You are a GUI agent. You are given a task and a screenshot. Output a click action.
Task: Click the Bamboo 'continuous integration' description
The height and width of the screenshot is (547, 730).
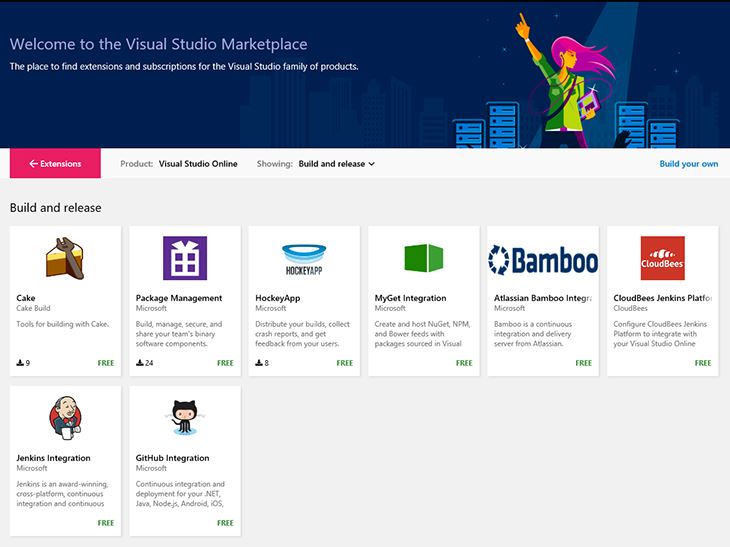pyautogui.click(x=533, y=334)
